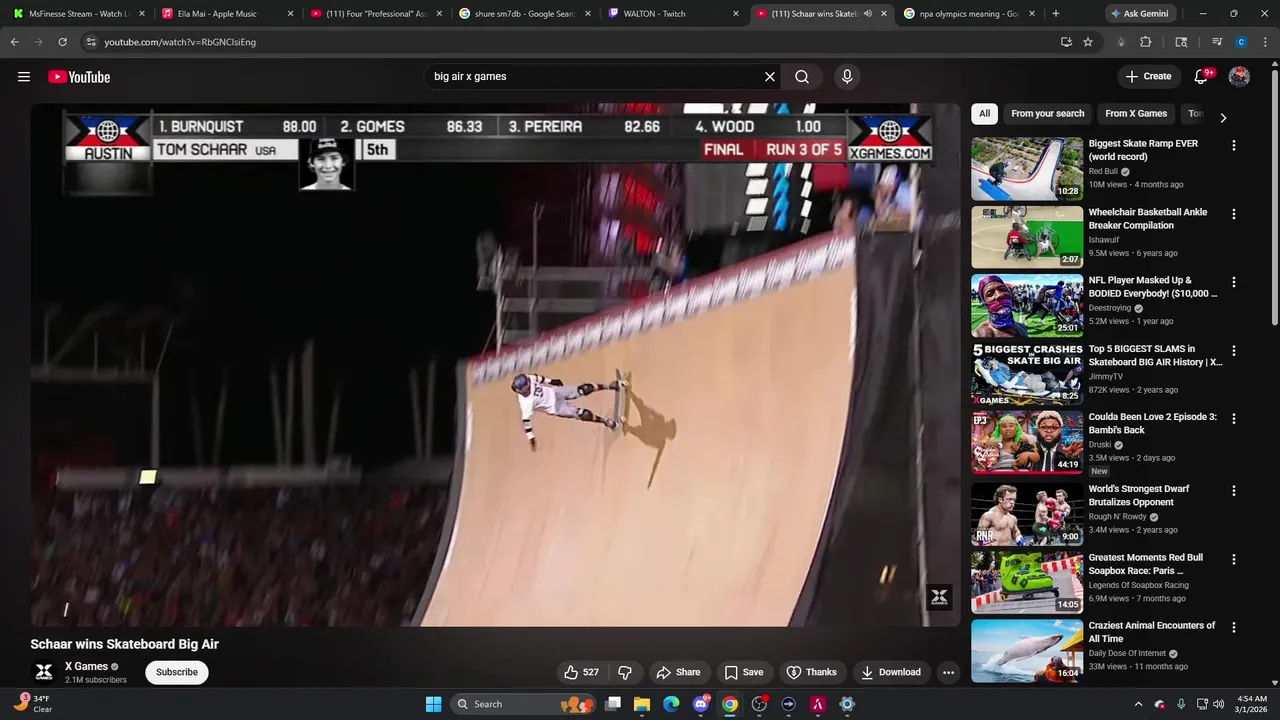The height and width of the screenshot is (720, 1280).
Task: Install app icon in the address bar
Action: click(x=1066, y=42)
